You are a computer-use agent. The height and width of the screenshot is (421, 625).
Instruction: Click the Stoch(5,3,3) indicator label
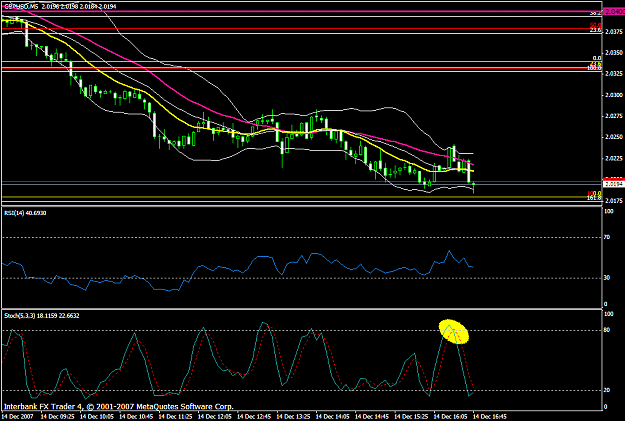click(x=42, y=316)
